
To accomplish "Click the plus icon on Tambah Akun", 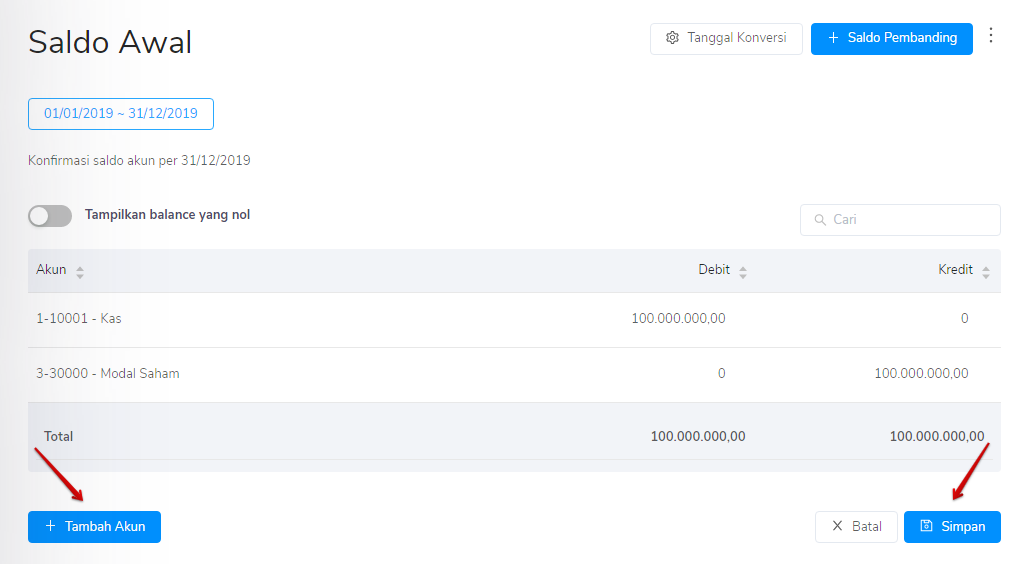I will [x=50, y=527].
